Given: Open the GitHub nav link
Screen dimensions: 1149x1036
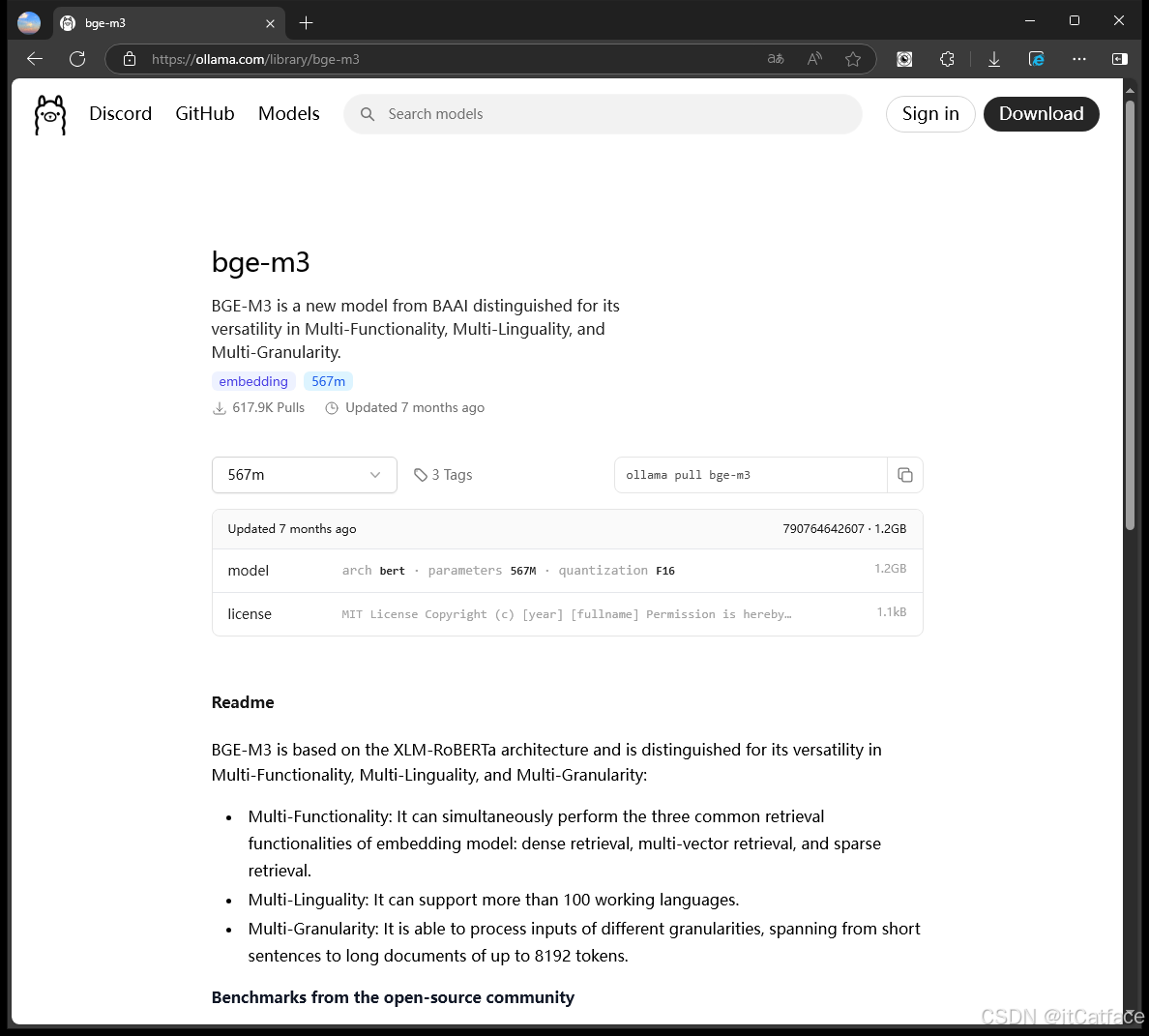Looking at the screenshot, I should click(204, 113).
